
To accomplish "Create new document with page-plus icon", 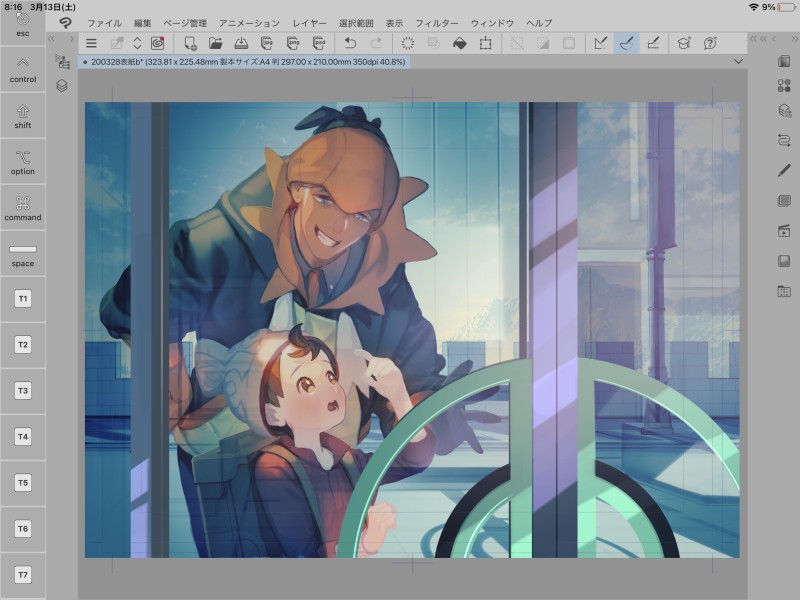I will tap(190, 43).
